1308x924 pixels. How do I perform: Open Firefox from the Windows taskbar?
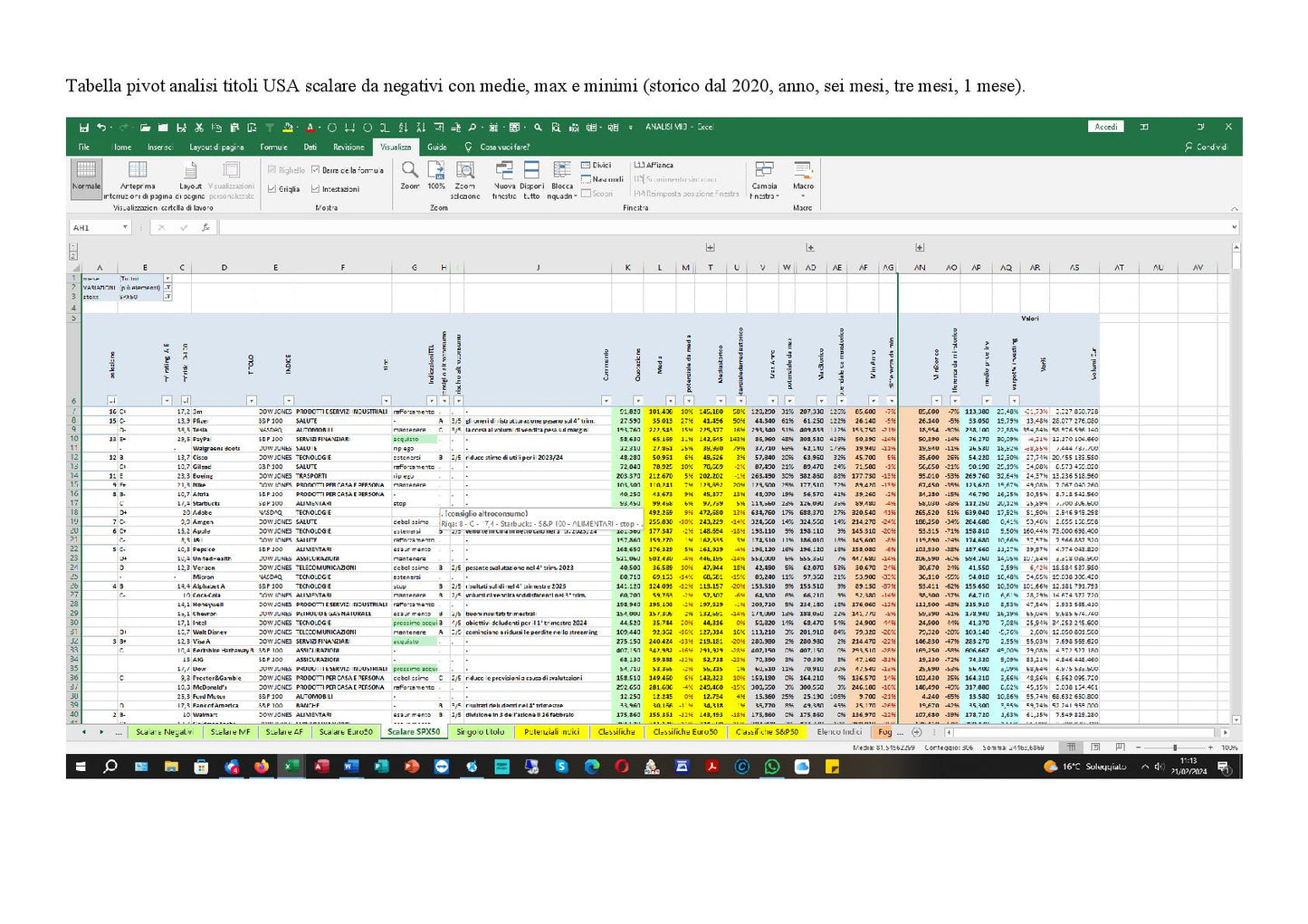coord(262,767)
